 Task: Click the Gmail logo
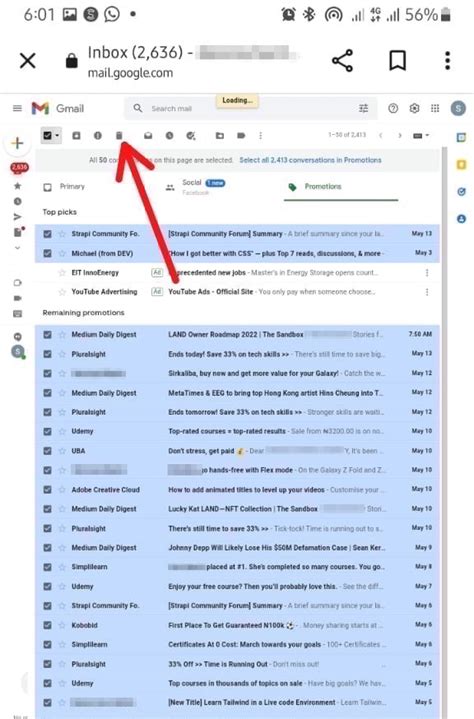pyautogui.click(x=58, y=108)
